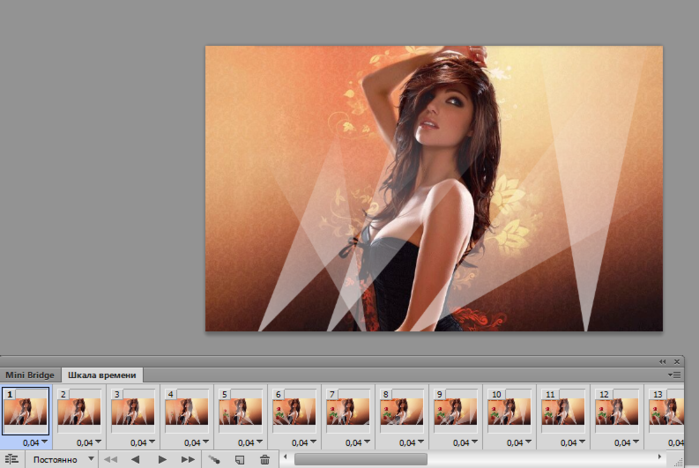Viewport: 699px width, 468px height.
Task: Open frame 1 delay time dropdown
Action: tap(35, 443)
